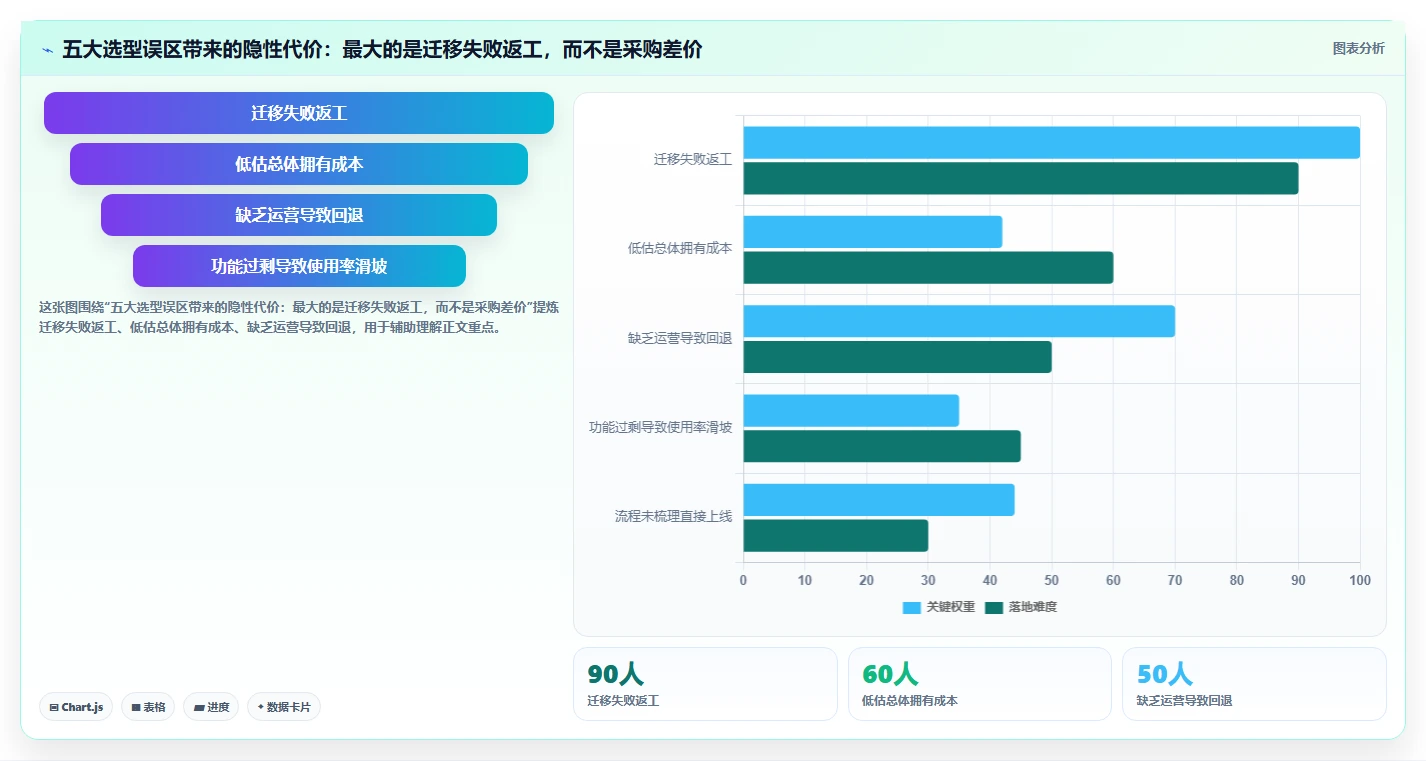1426x761 pixels.
Task: Click the 关键权重 bar for 低估总体拥有成本
Action: (872, 232)
